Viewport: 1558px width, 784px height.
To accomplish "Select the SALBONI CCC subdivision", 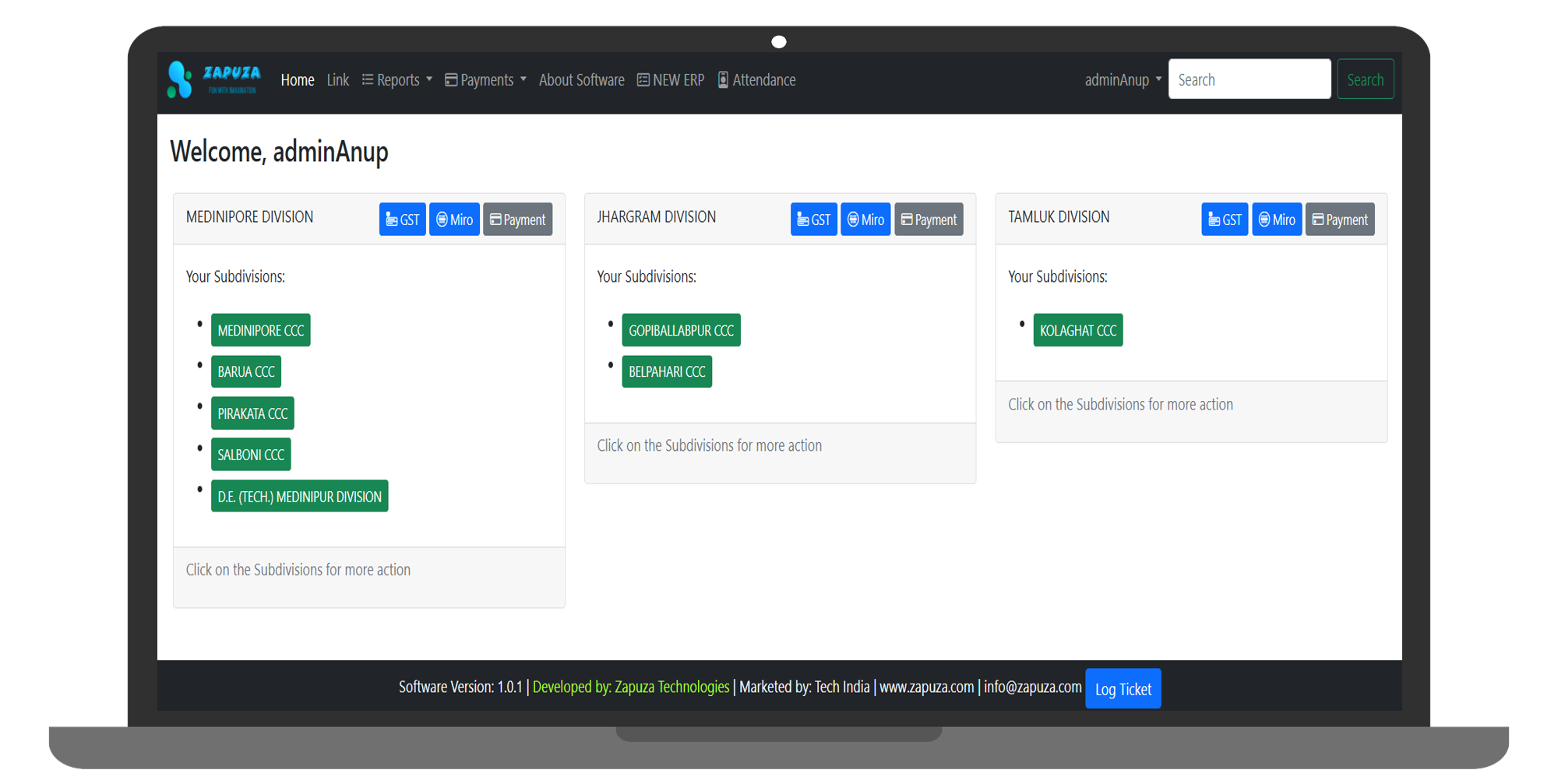I will pyautogui.click(x=251, y=455).
